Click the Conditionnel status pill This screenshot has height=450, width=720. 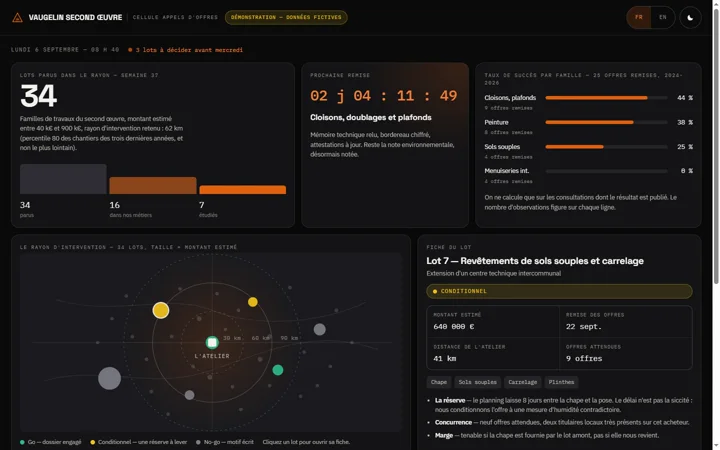(559, 291)
